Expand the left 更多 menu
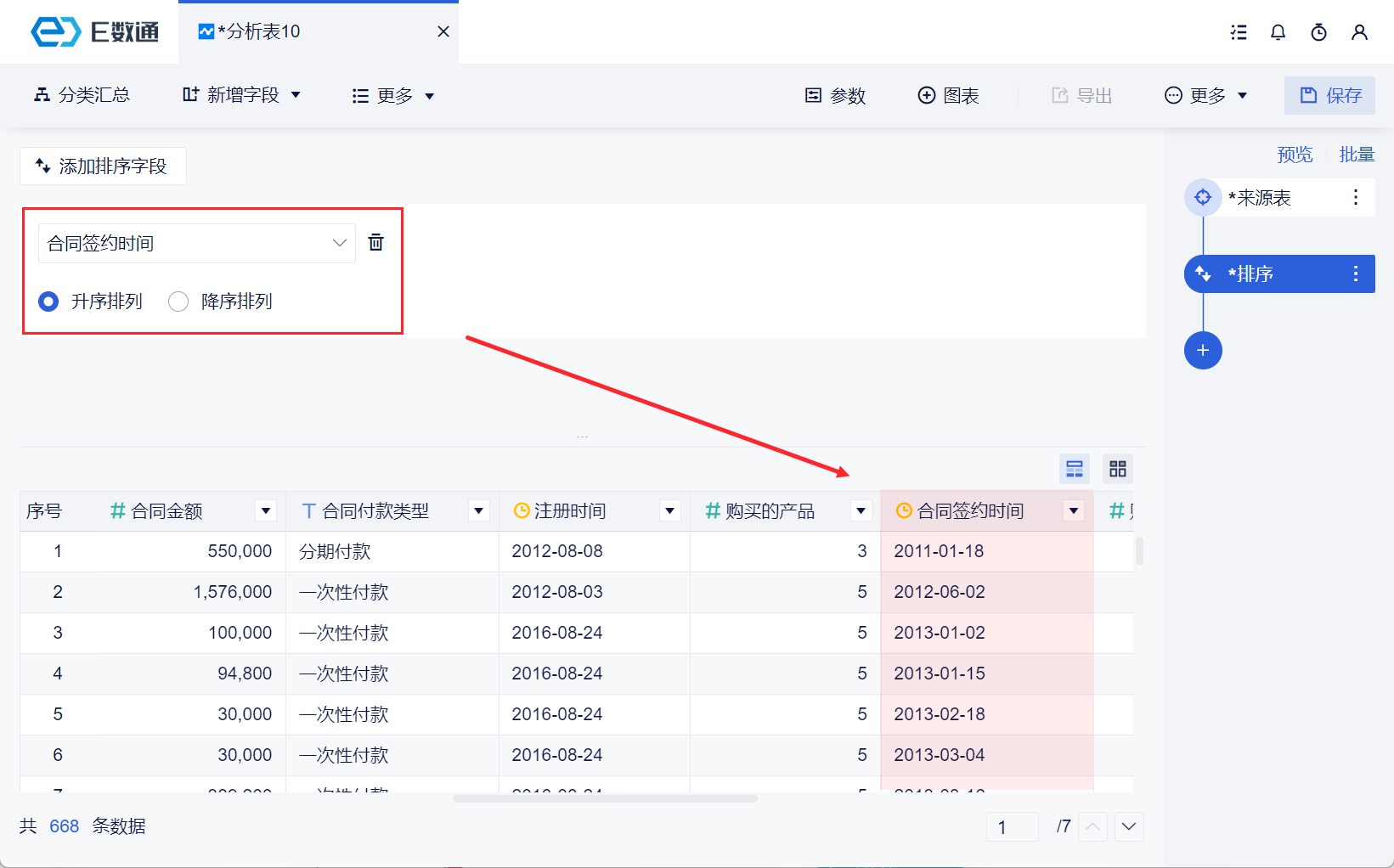The width and height of the screenshot is (1394, 868). pyautogui.click(x=393, y=96)
